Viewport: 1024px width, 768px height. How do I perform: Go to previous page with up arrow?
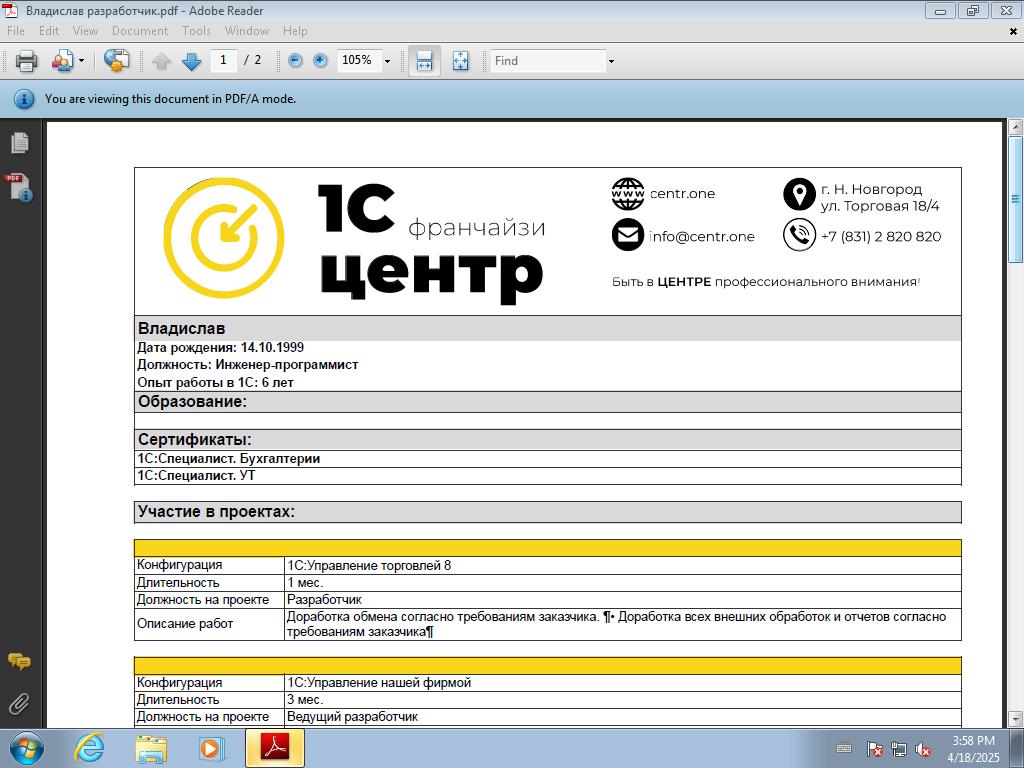pos(161,61)
